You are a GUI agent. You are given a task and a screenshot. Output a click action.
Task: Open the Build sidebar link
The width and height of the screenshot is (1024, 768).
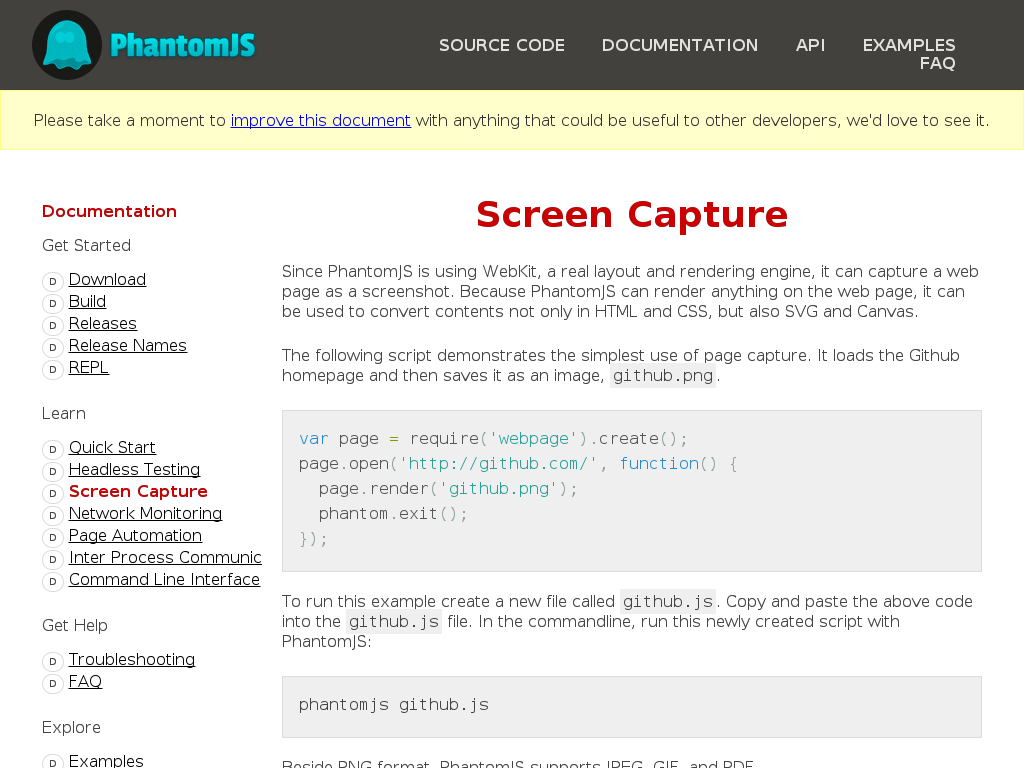click(x=88, y=302)
